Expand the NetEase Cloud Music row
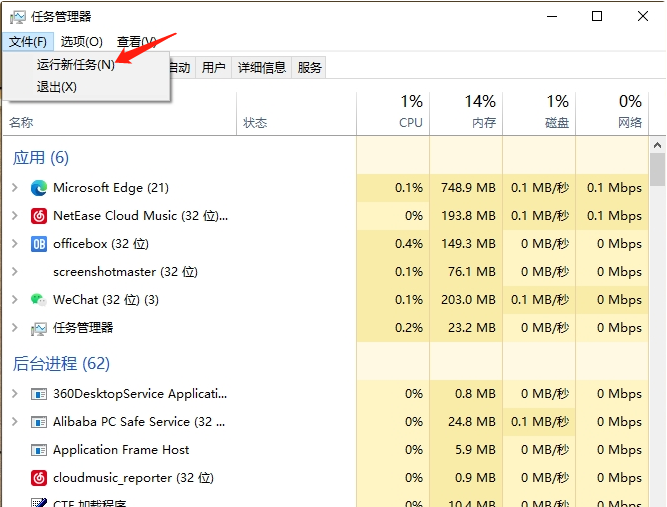The height and width of the screenshot is (507, 667). (x=15, y=216)
